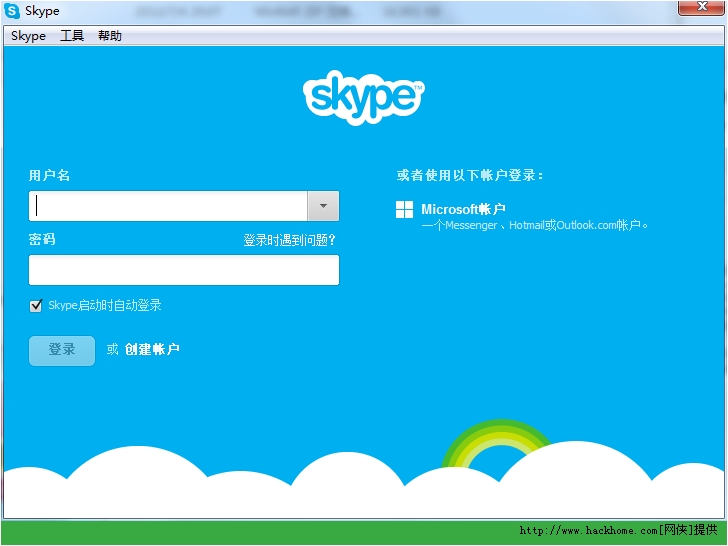728x546 pixels.
Task: Focus the 用户名 text field
Action: pos(168,206)
